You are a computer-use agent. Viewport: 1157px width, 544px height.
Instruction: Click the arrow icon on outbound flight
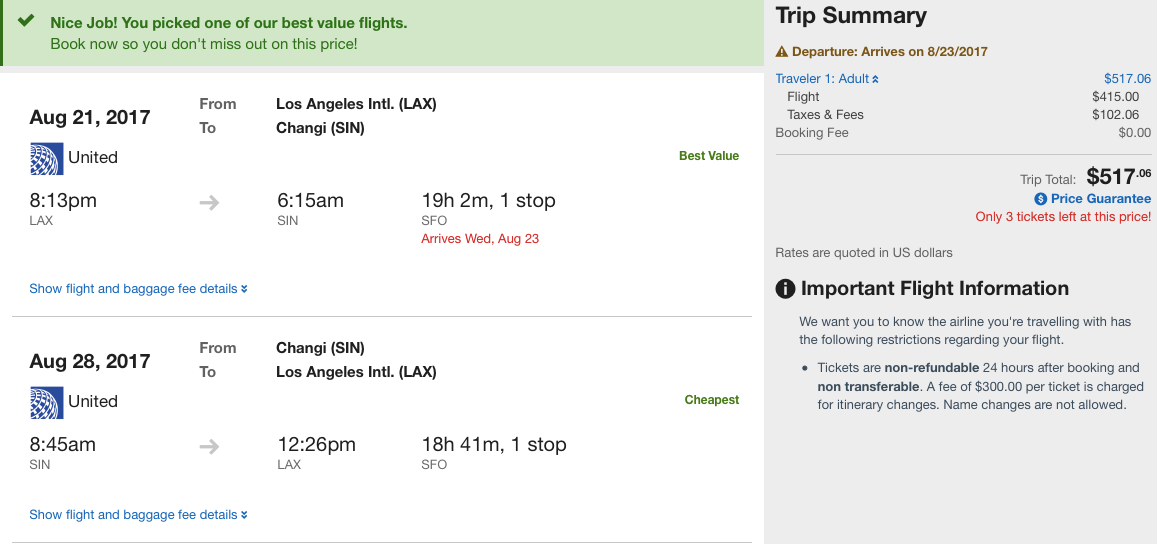(209, 202)
